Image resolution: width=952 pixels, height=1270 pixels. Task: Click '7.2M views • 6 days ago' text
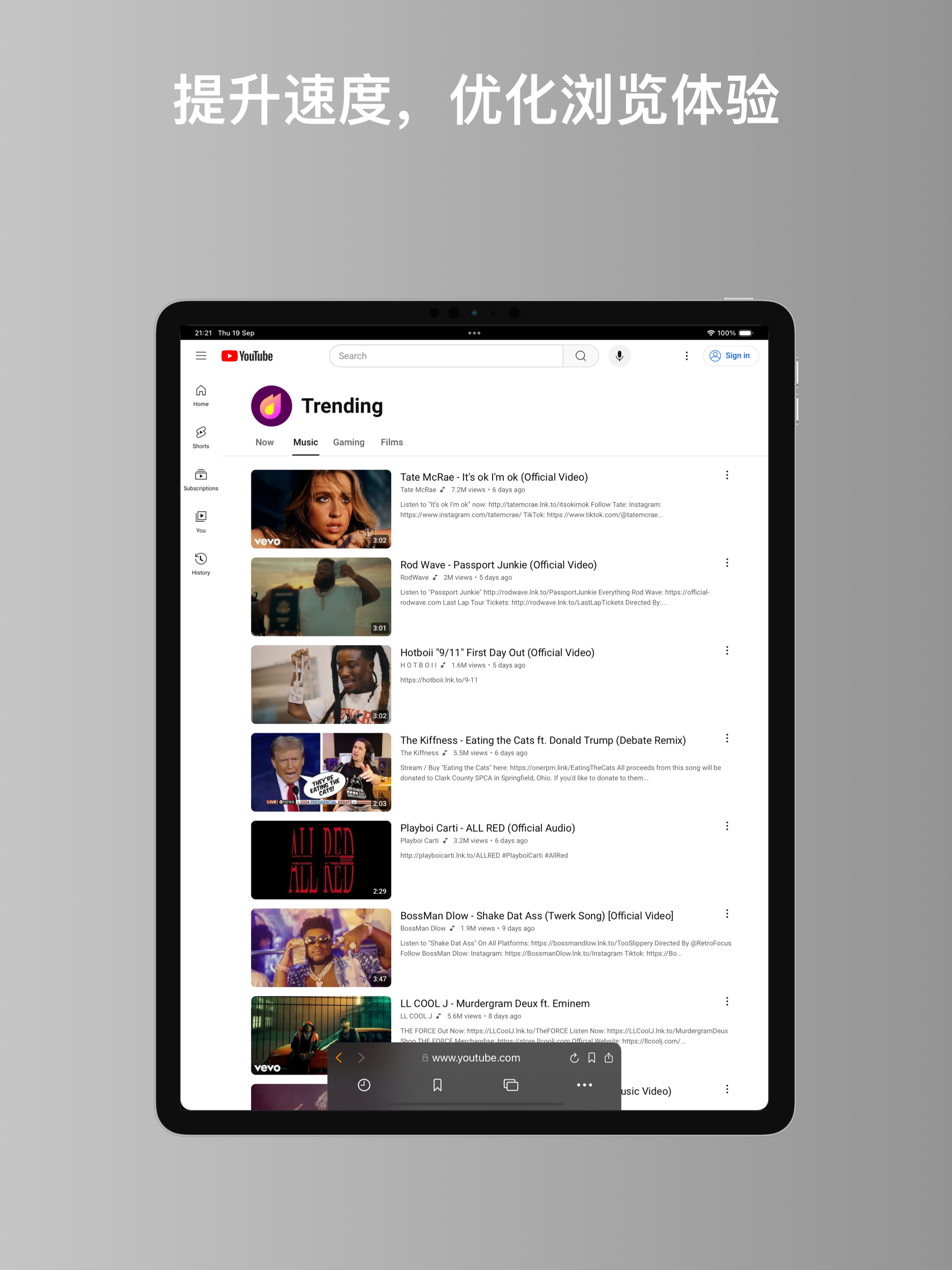(488, 490)
